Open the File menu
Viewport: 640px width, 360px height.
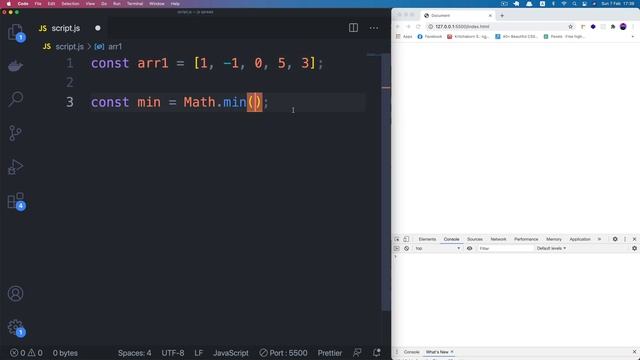coord(38,4)
